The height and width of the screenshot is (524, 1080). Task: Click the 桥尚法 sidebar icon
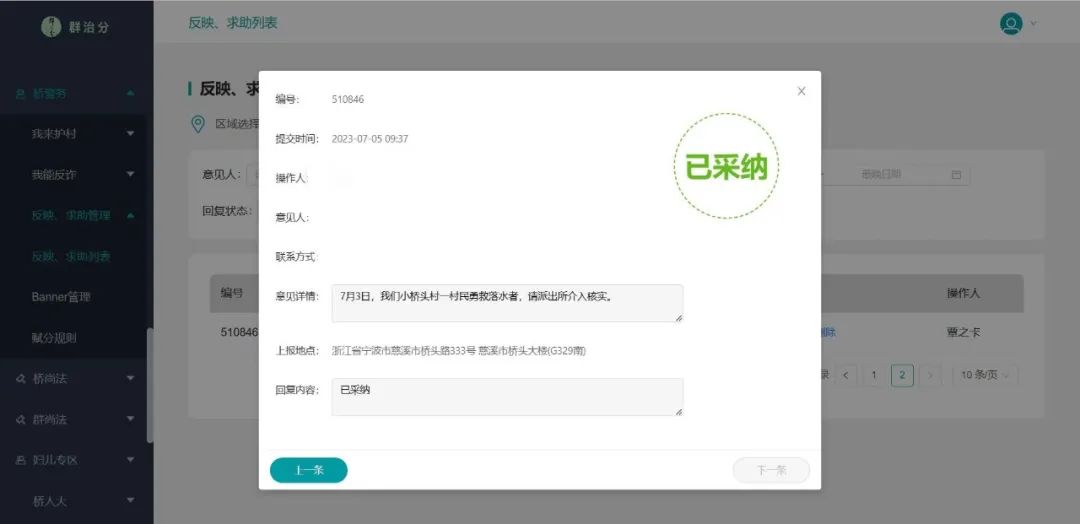point(21,379)
